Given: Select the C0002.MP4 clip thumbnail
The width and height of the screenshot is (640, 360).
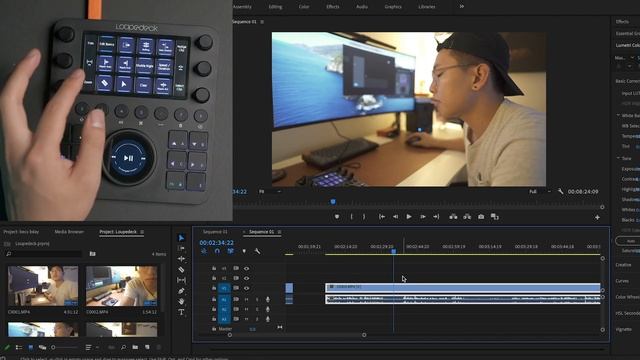Looking at the screenshot, I should pos(121,286).
